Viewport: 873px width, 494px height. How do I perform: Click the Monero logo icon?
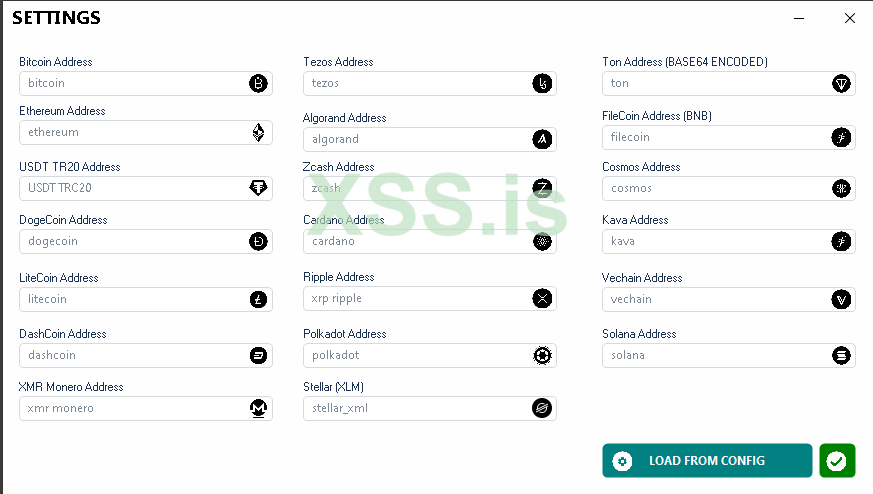click(258, 408)
